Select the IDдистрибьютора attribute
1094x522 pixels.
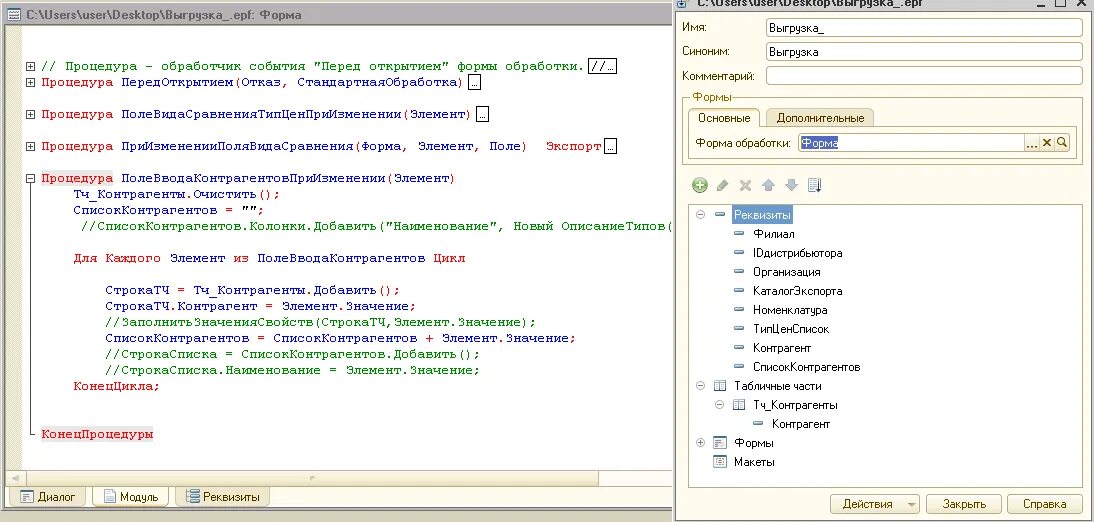pos(797,253)
